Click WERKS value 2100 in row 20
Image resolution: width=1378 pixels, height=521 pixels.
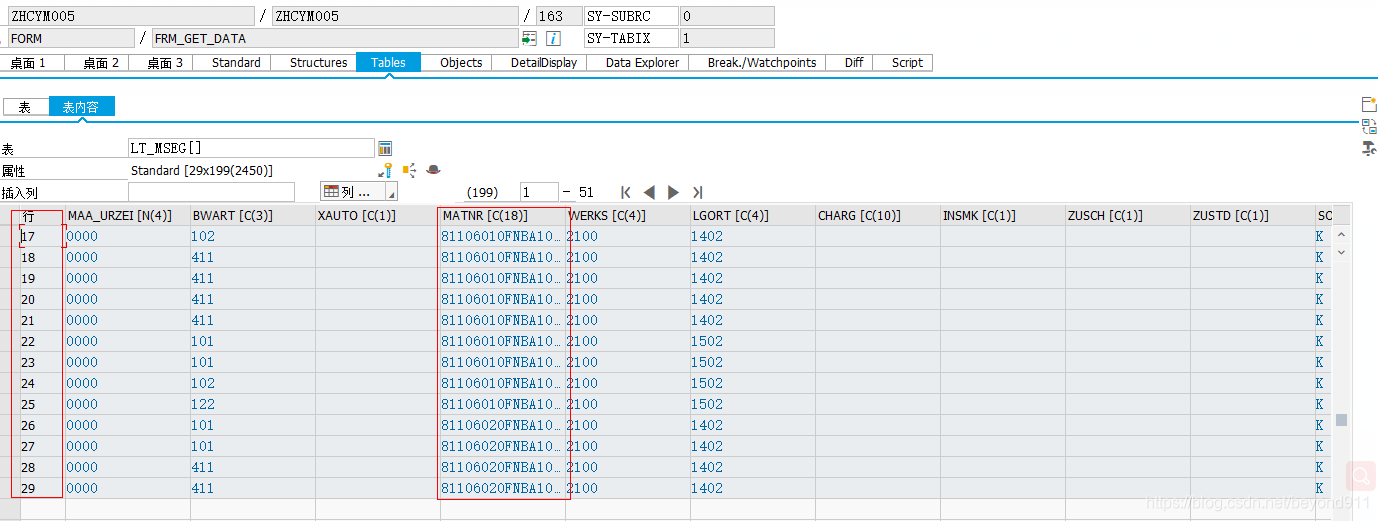[582, 299]
